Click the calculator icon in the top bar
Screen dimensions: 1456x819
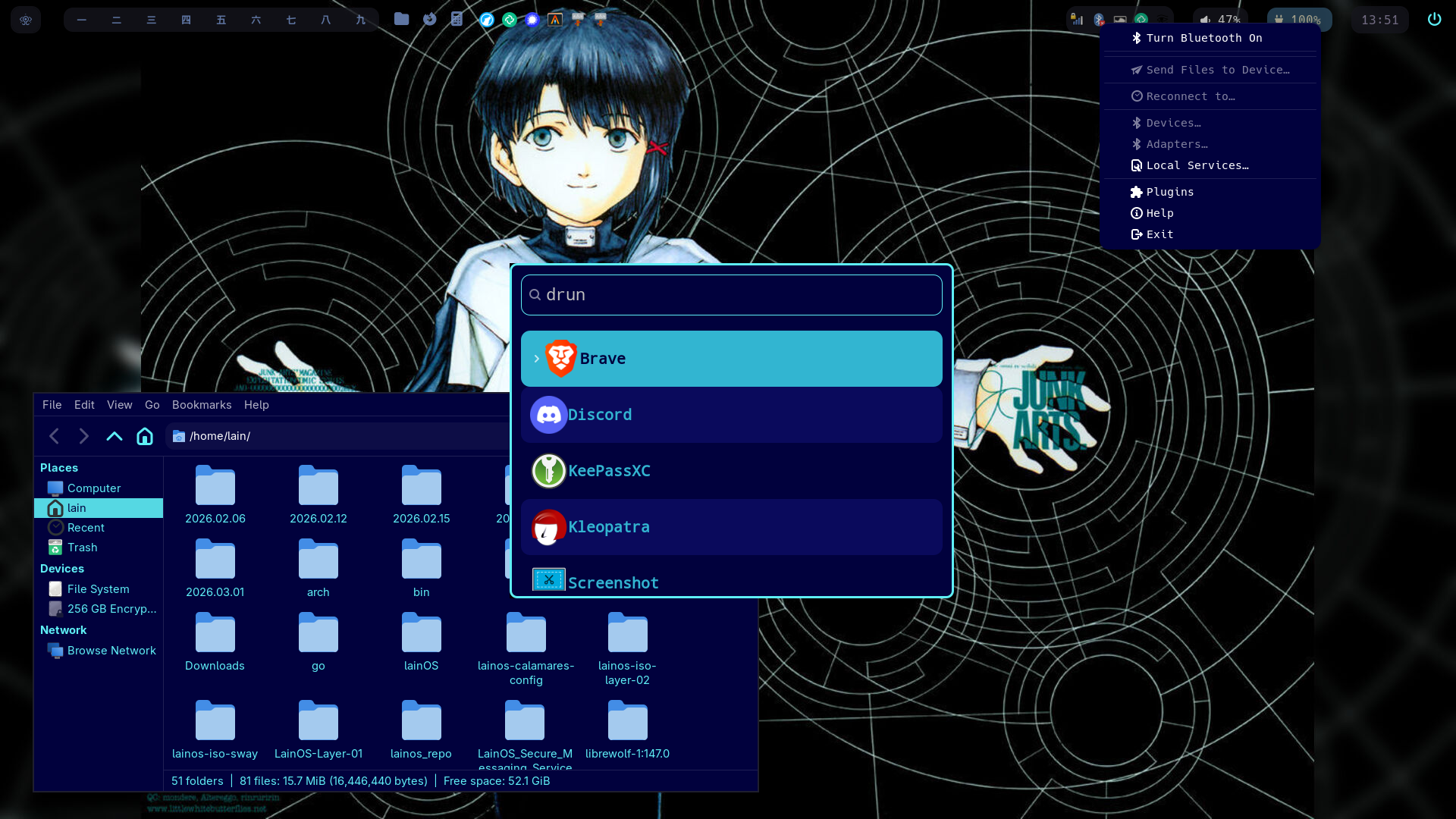tap(457, 19)
